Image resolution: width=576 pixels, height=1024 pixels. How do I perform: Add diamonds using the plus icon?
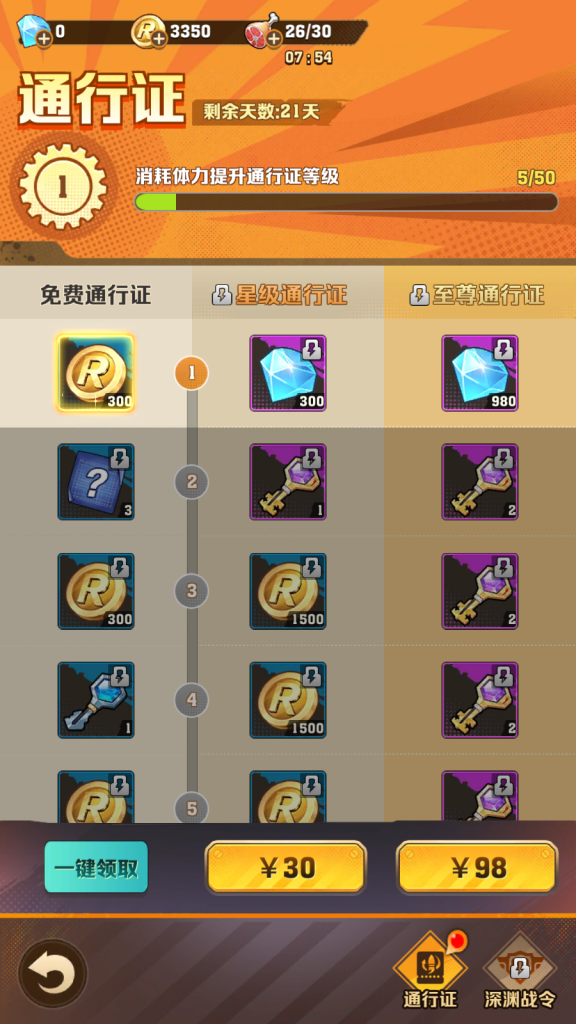click(44, 40)
